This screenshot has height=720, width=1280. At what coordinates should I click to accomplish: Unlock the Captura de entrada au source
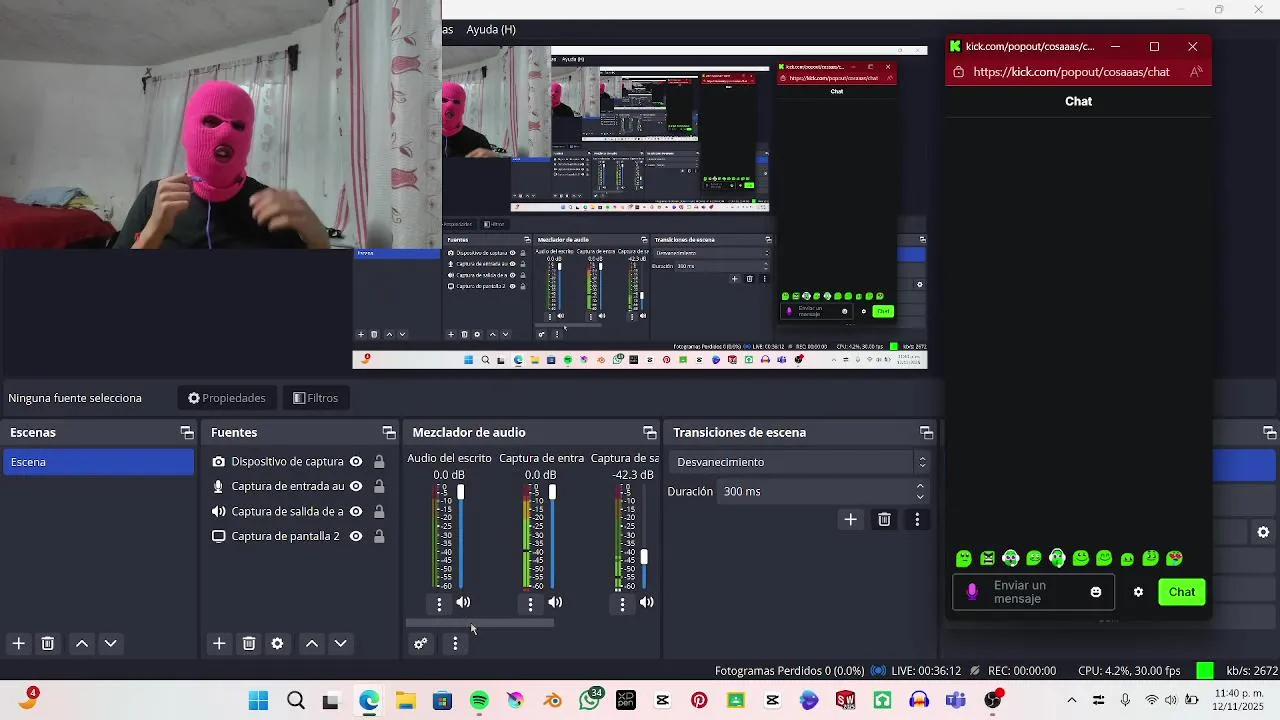379,487
